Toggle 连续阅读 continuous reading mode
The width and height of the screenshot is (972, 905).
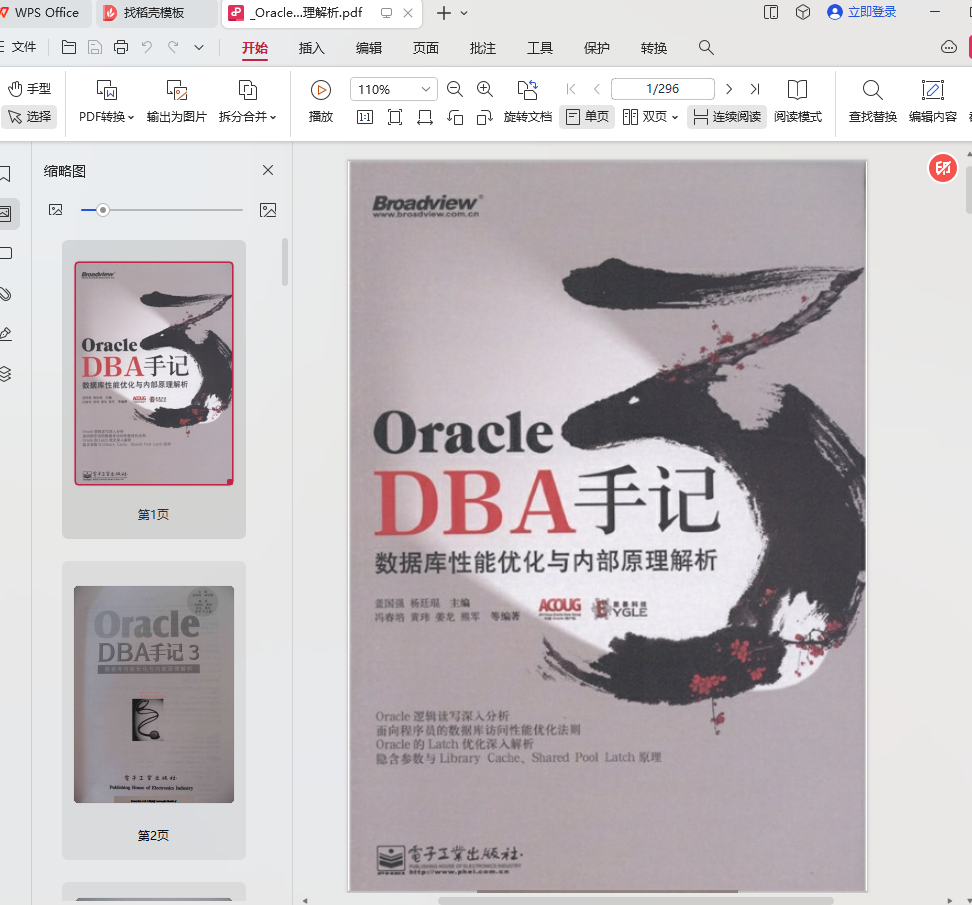coord(727,117)
